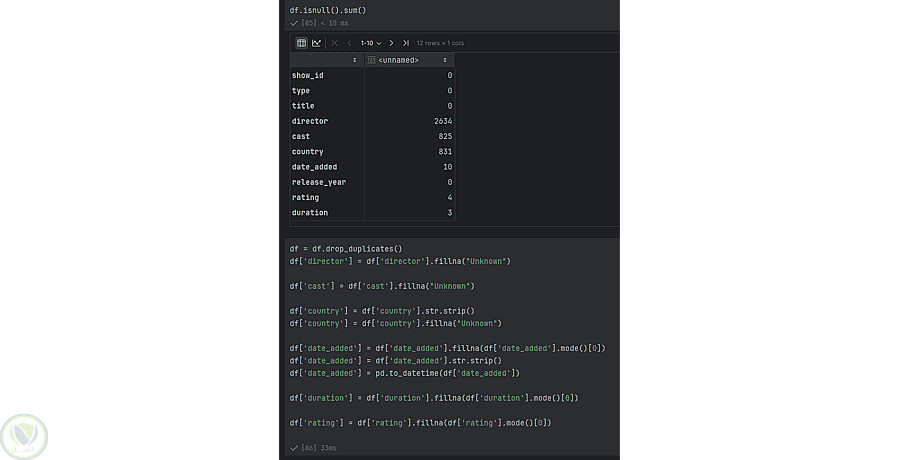Click the date_added row value 10
Image resolution: width=900 pixels, height=460 pixels.
click(447, 167)
